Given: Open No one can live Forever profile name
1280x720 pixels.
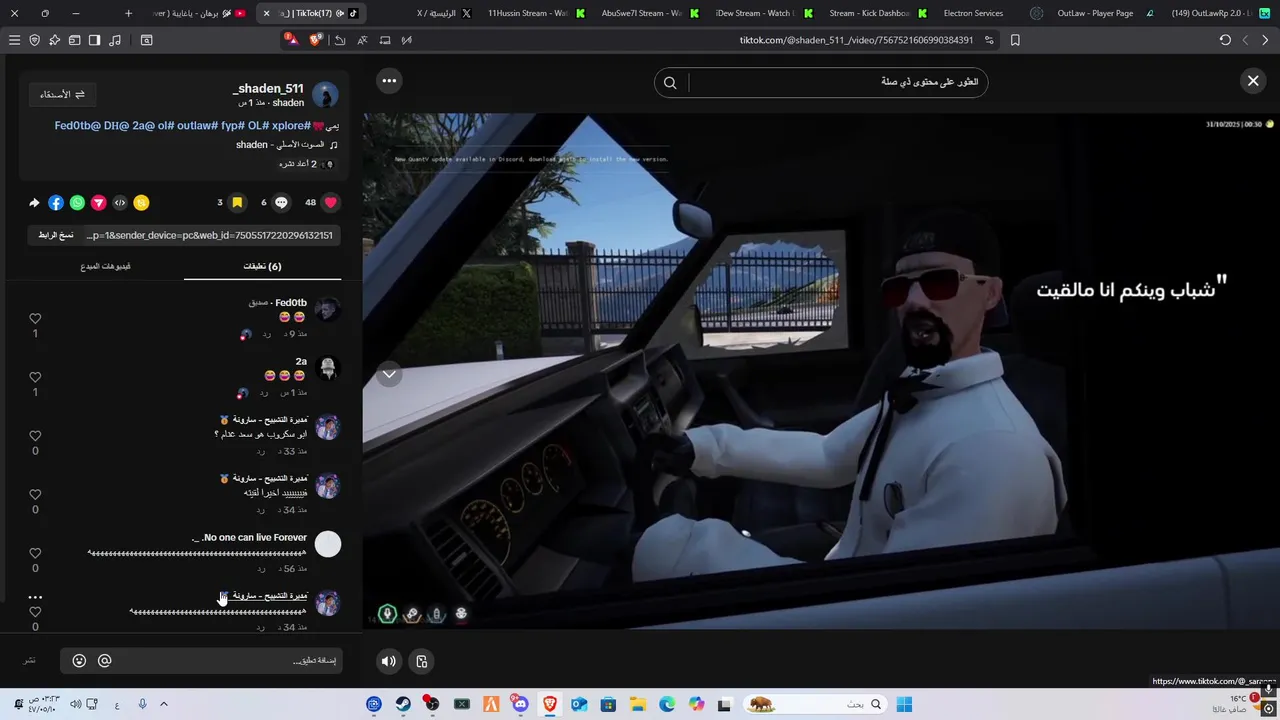Looking at the screenshot, I should 249,537.
